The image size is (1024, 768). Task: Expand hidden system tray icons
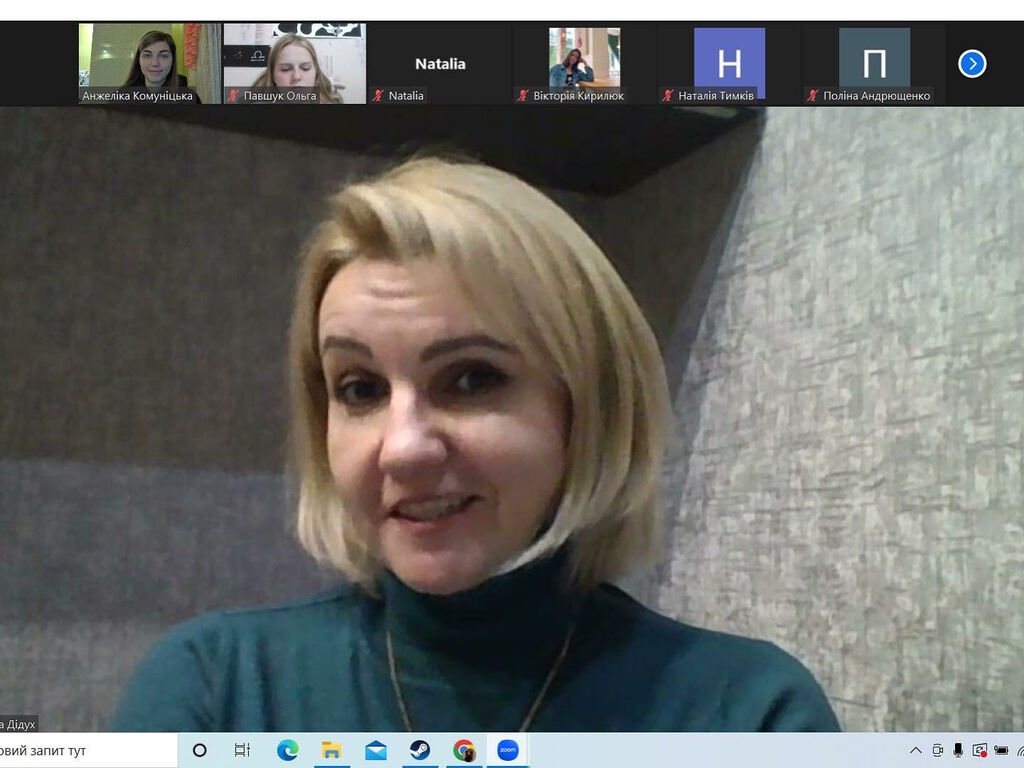(x=915, y=750)
